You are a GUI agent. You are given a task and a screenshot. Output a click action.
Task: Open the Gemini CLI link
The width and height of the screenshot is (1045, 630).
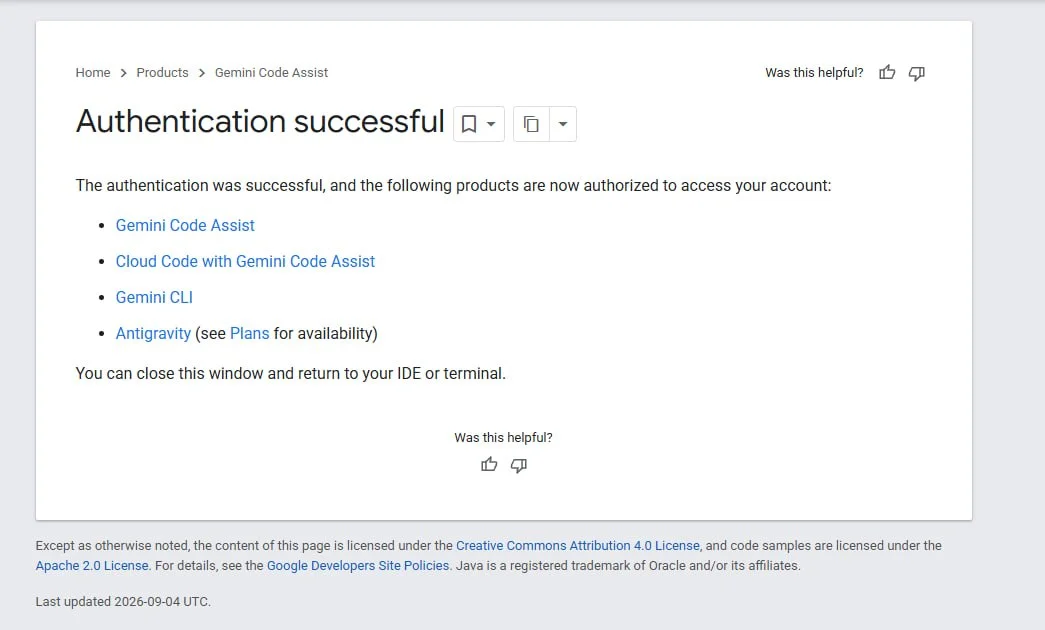tap(154, 297)
